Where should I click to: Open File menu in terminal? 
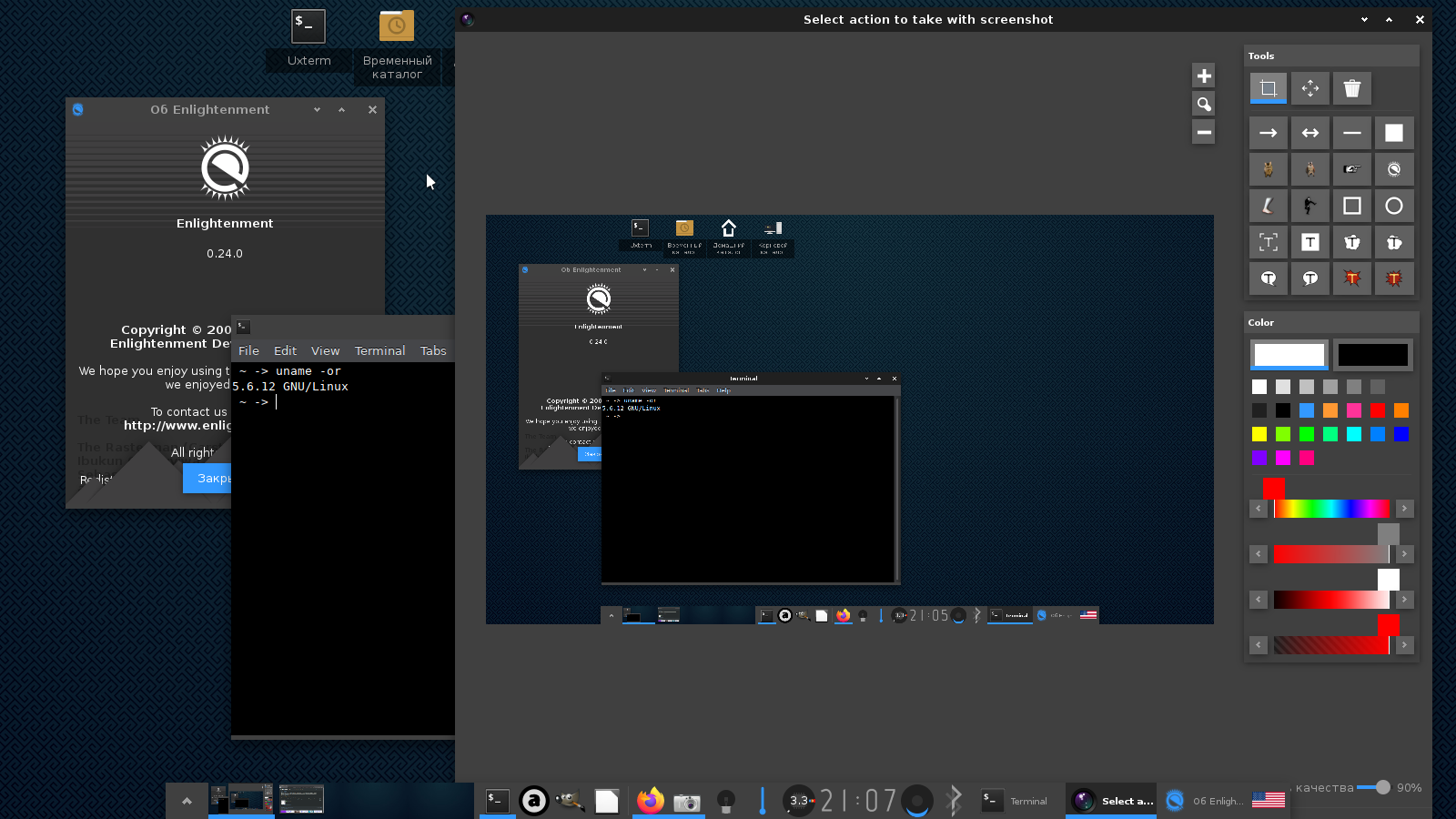248,350
